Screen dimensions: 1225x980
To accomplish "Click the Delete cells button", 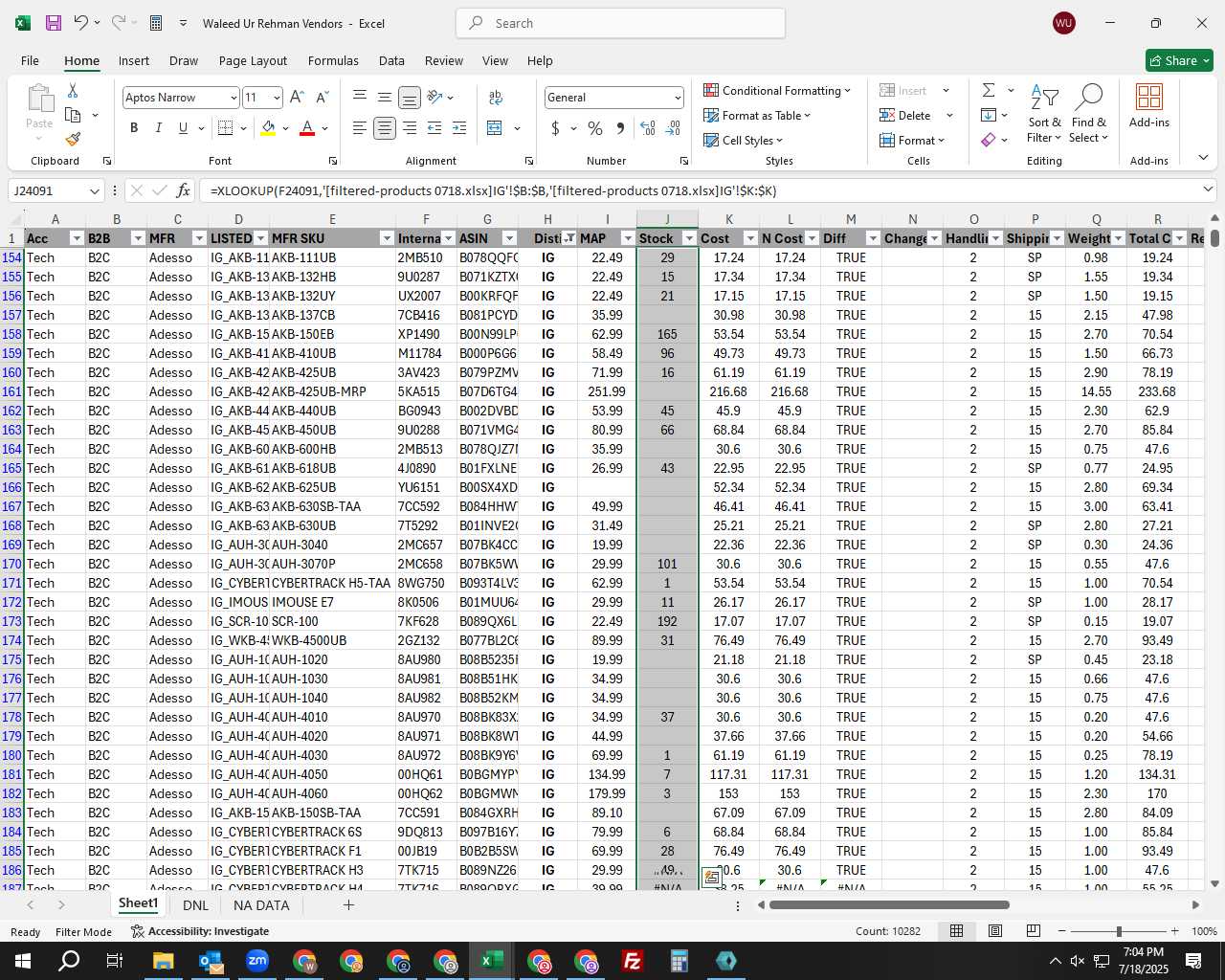I will click(904, 116).
